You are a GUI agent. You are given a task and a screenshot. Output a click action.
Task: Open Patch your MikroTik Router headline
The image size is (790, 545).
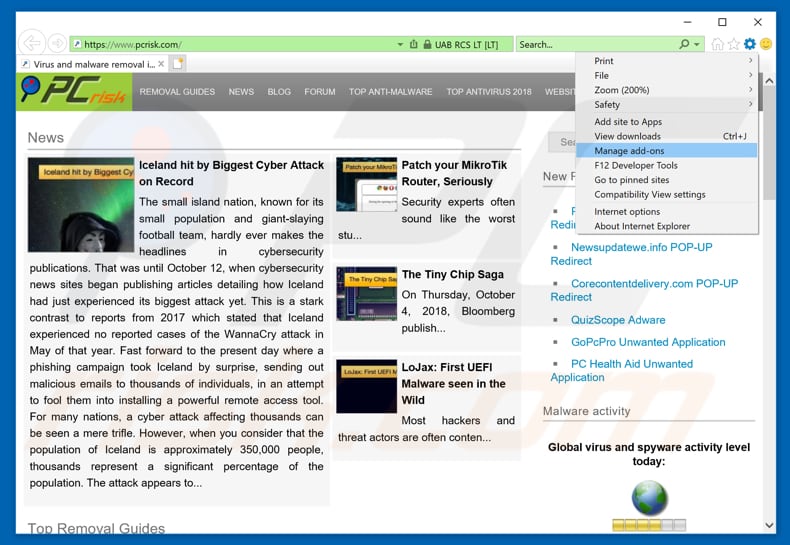(454, 173)
